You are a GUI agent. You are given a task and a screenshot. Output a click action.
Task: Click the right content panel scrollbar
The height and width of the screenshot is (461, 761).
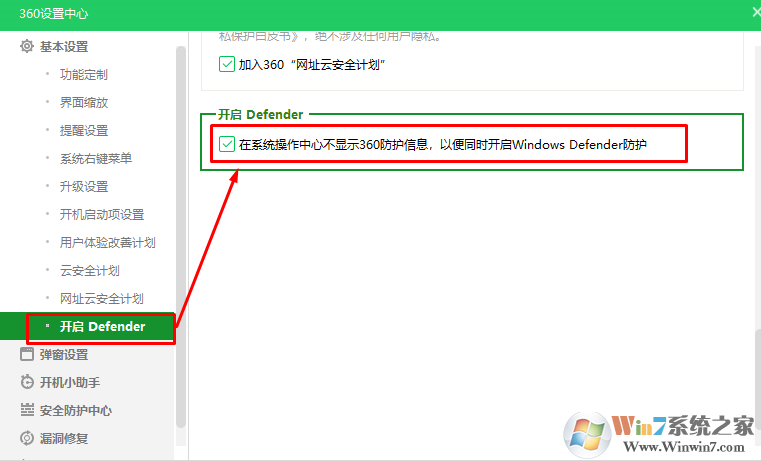click(x=757, y=379)
